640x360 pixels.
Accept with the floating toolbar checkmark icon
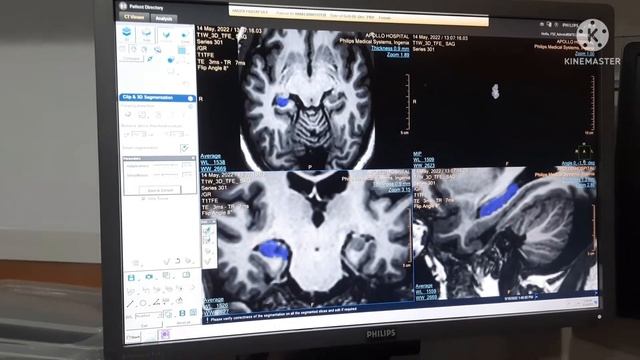click(209, 261)
